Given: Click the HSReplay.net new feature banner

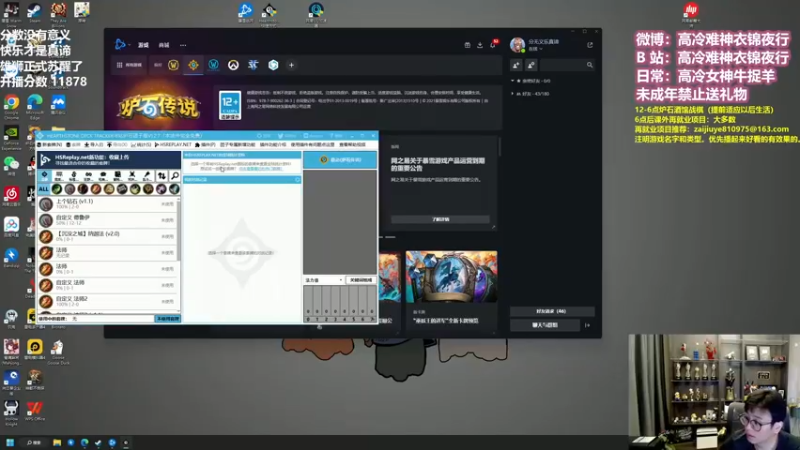Looking at the screenshot, I should pos(108,160).
